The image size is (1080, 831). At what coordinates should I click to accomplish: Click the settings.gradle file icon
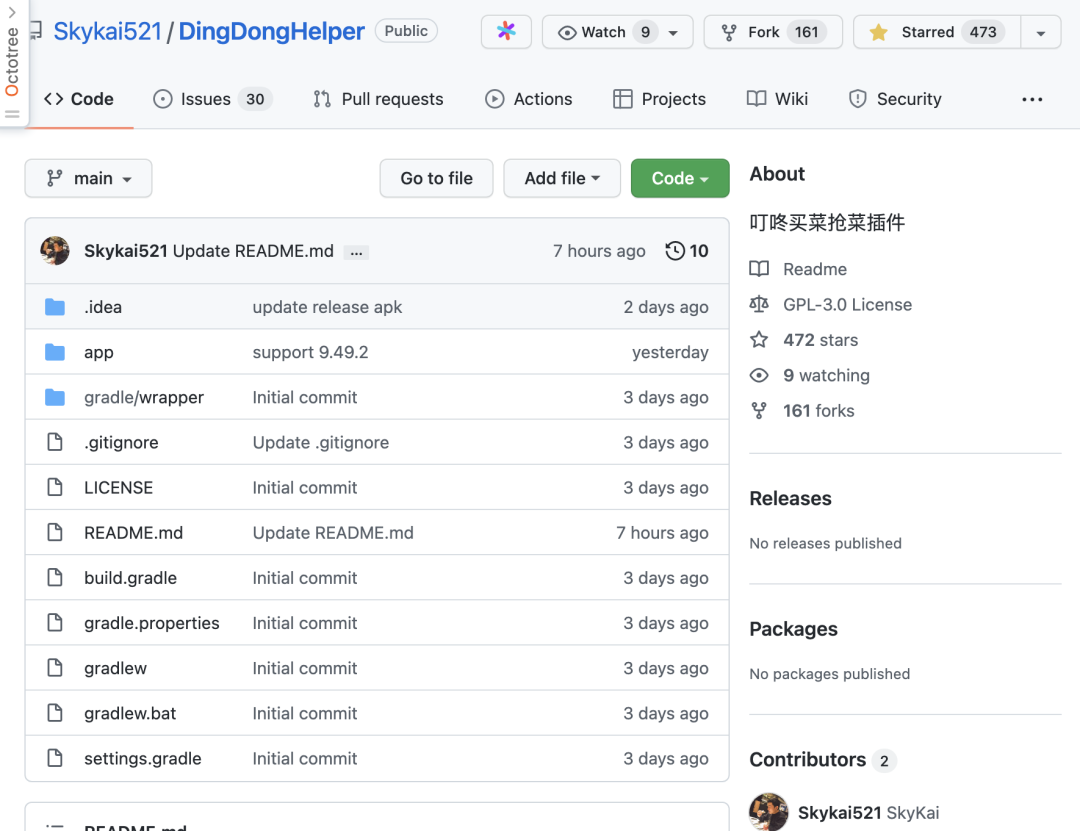[55, 758]
